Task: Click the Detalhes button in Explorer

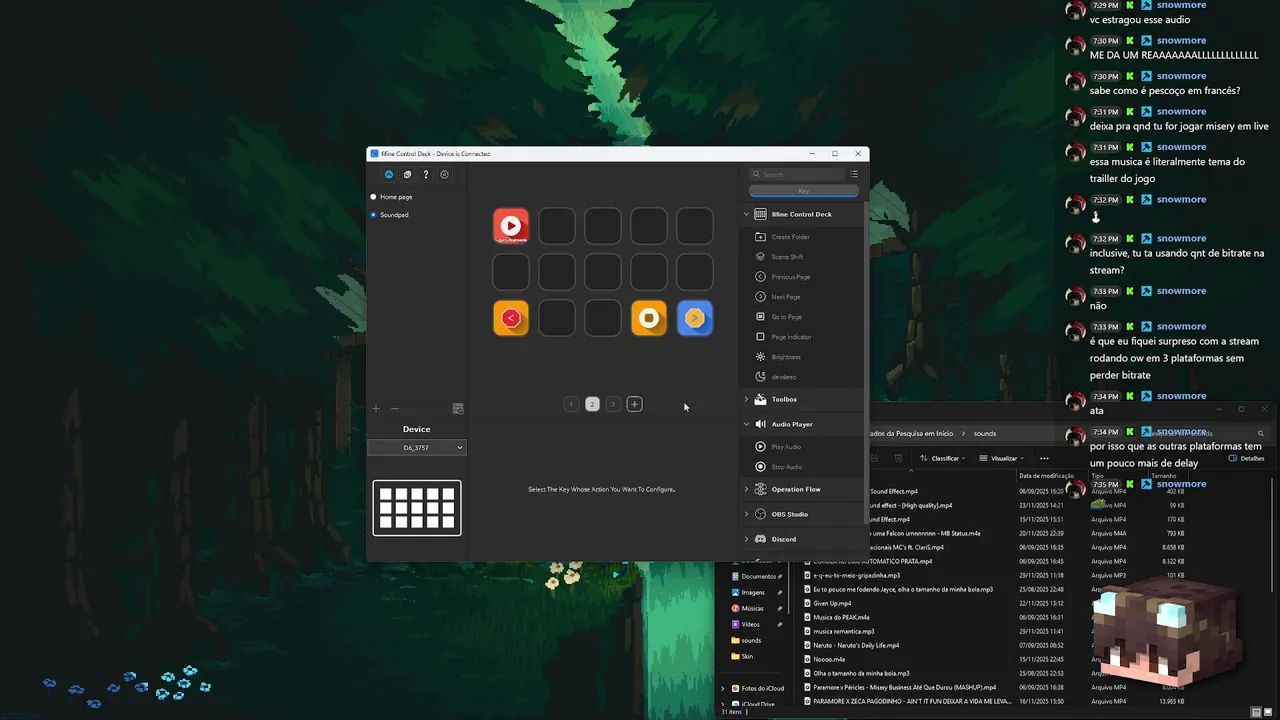Action: click(1247, 458)
